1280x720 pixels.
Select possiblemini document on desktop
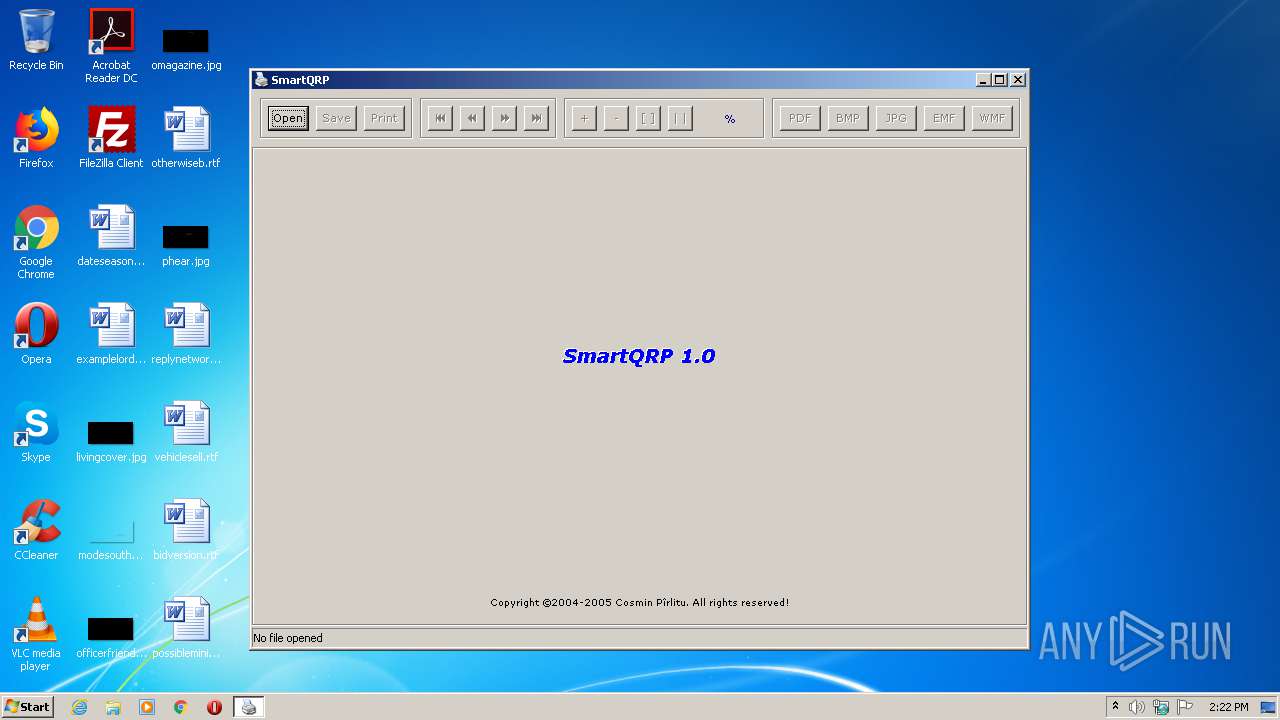coord(186,629)
